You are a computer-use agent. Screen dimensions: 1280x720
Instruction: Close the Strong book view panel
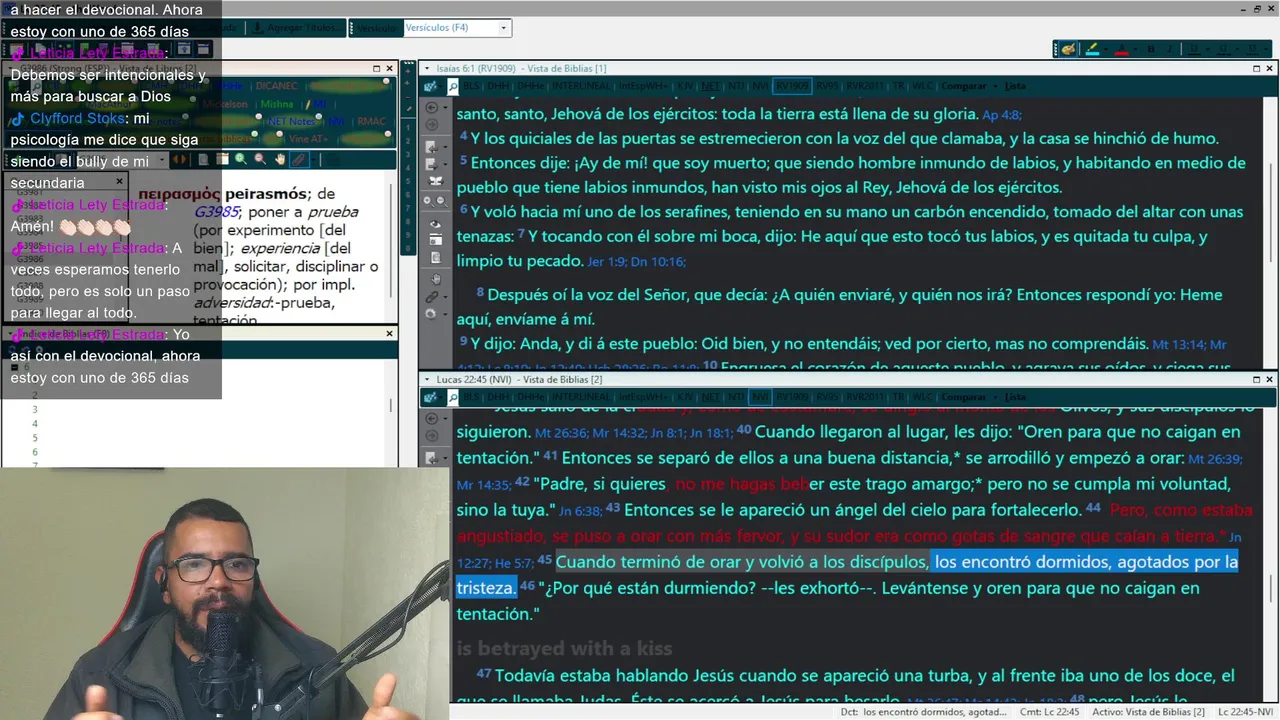tap(389, 68)
